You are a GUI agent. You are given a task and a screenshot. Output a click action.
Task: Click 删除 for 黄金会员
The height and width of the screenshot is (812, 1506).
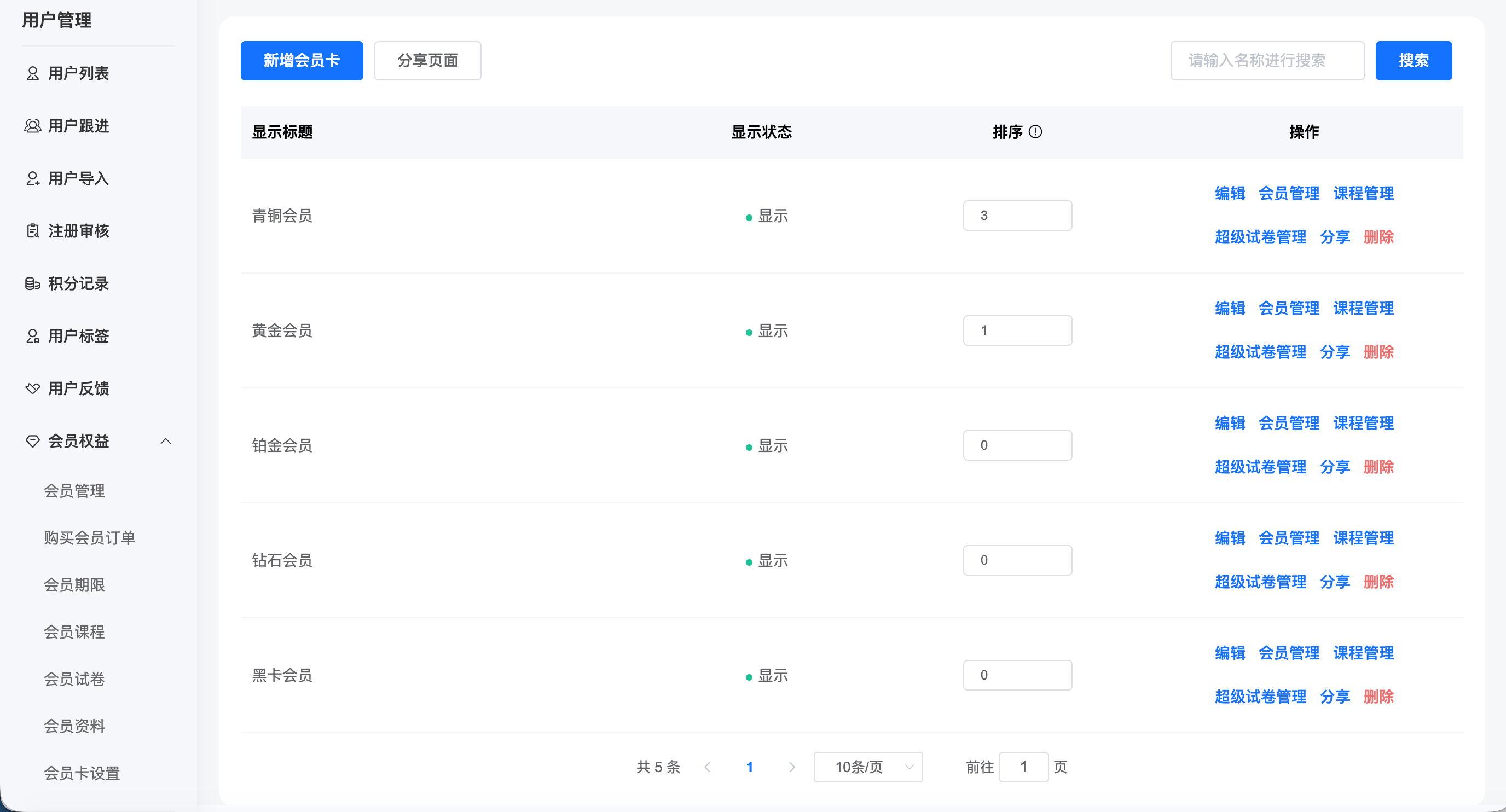[x=1378, y=352]
